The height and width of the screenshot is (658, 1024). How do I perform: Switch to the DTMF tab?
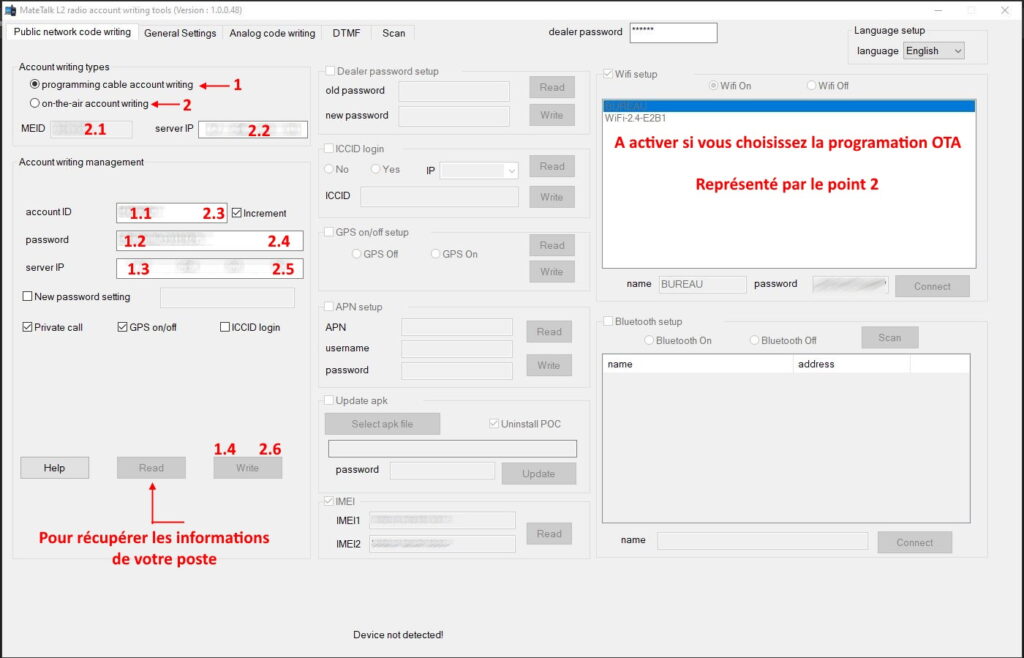[345, 32]
